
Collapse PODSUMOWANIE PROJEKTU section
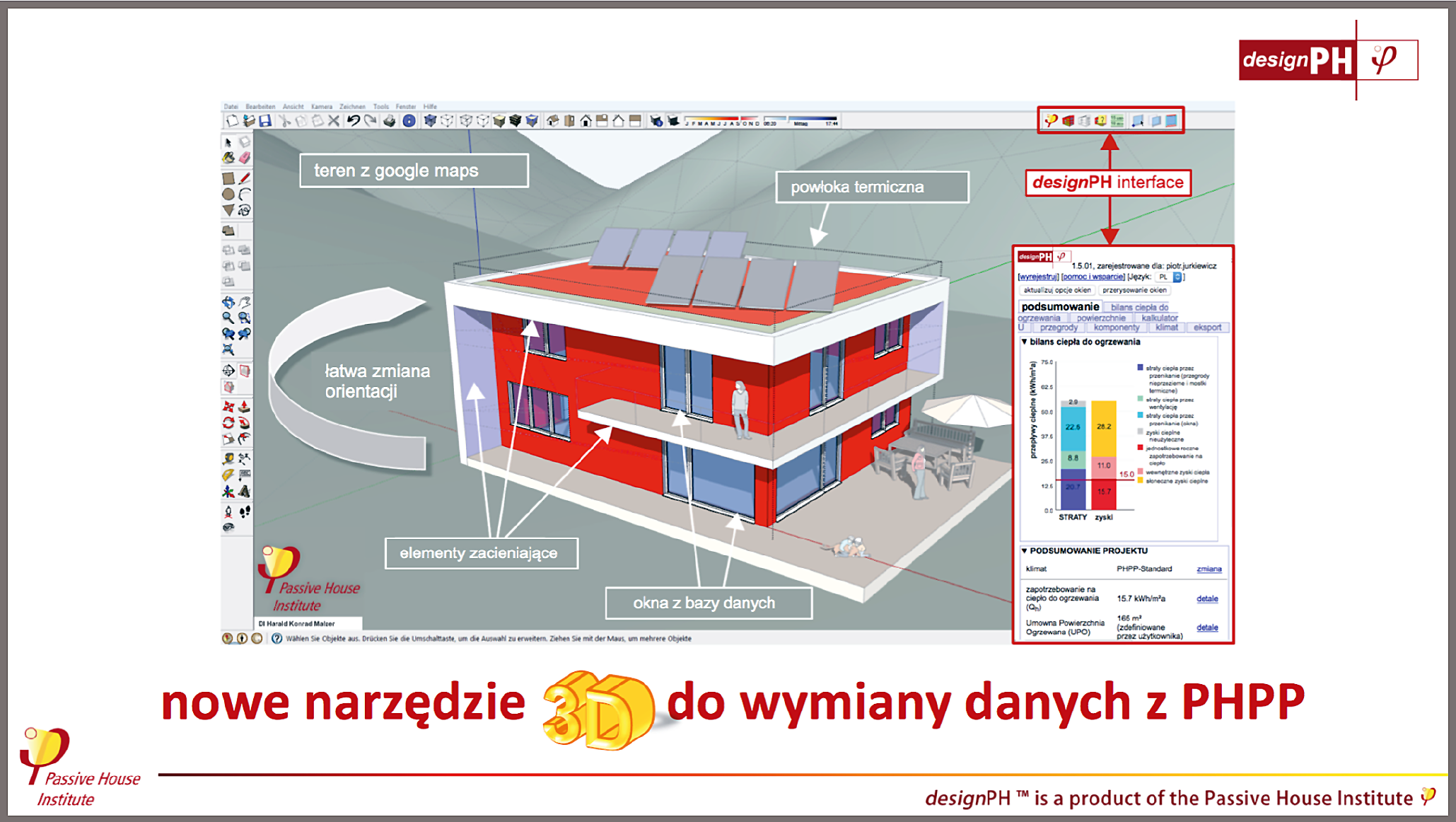pyautogui.click(x=1024, y=550)
